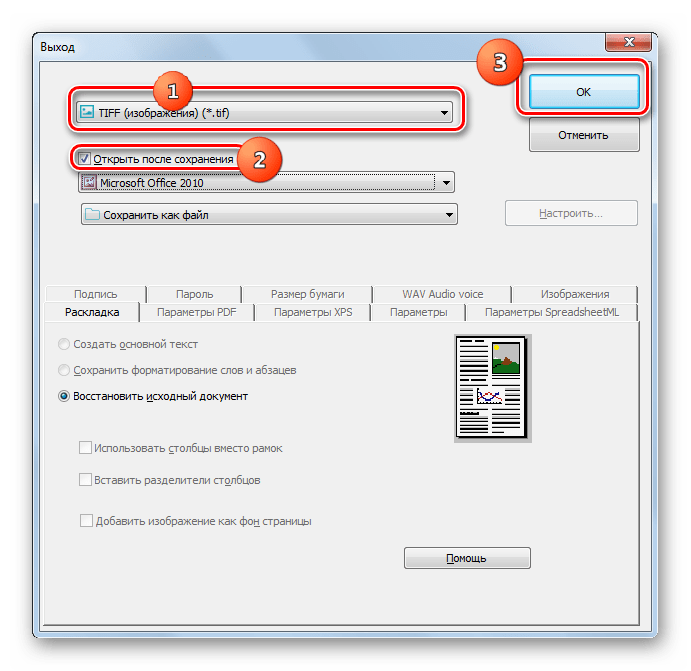Expand the TIFF output format dropdown
Image resolution: width=691 pixels, height=671 pixels.
(444, 113)
